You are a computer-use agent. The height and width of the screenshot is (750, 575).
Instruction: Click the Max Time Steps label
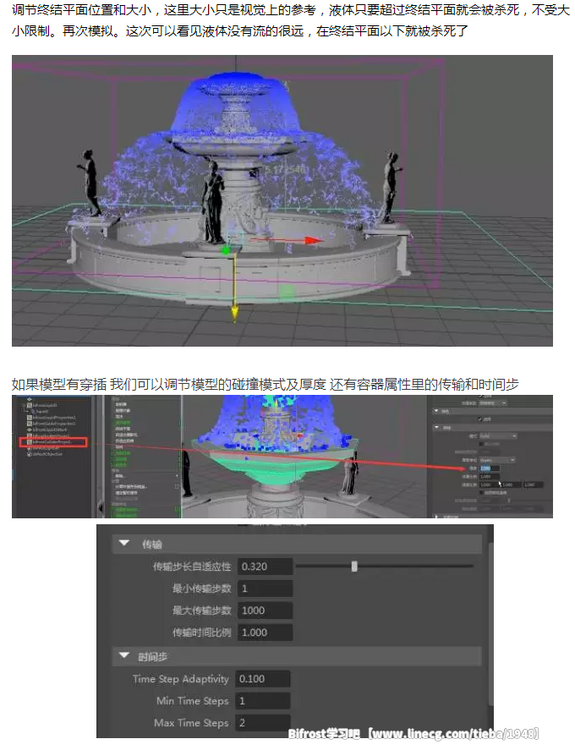191,723
